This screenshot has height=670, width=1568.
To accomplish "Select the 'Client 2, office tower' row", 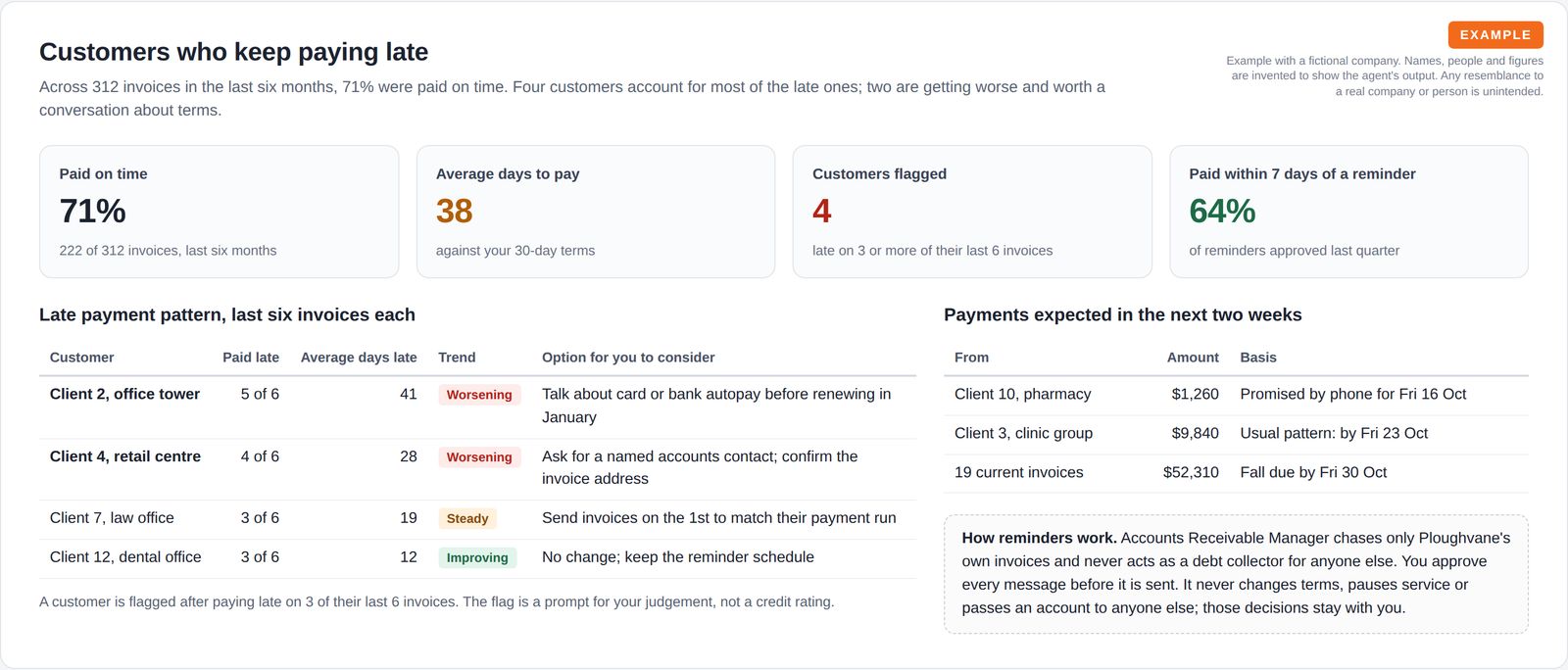I will (x=477, y=407).
